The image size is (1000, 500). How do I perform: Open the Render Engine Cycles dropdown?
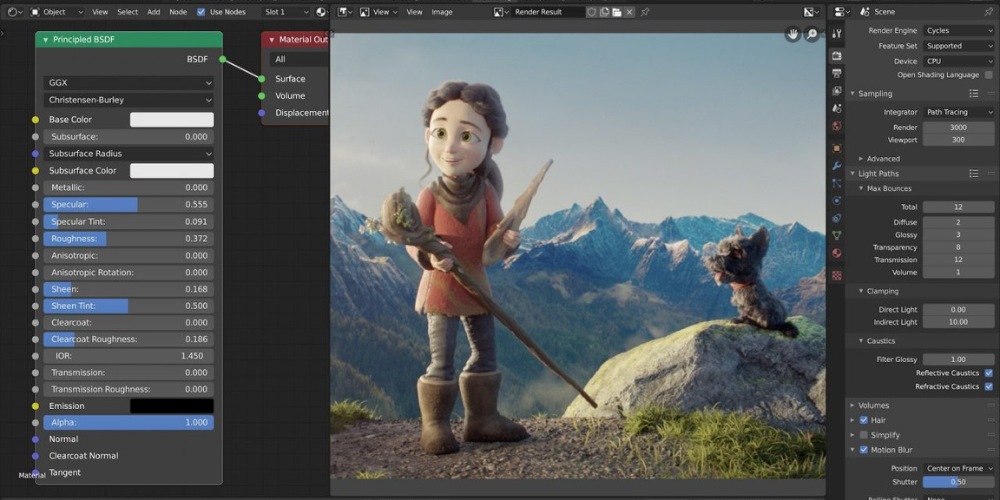point(958,31)
